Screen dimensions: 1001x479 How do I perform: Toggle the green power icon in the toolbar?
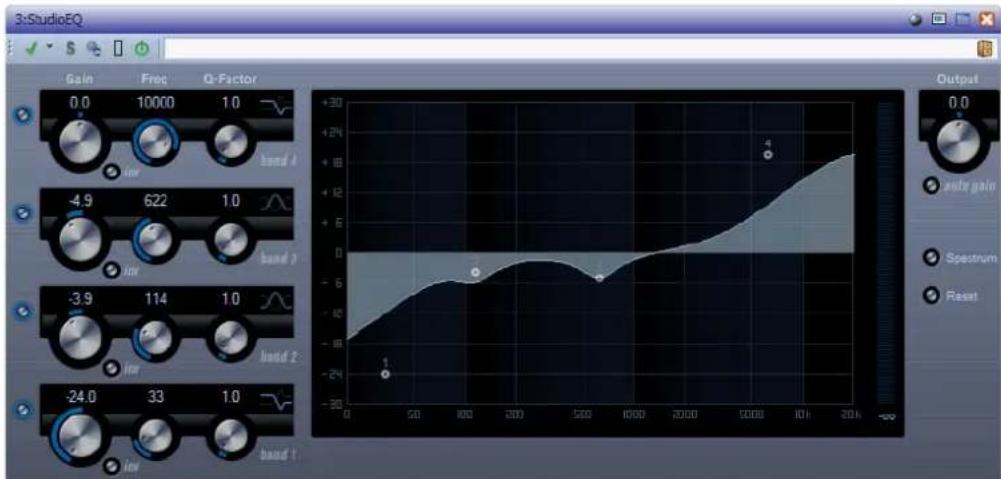pos(142,49)
